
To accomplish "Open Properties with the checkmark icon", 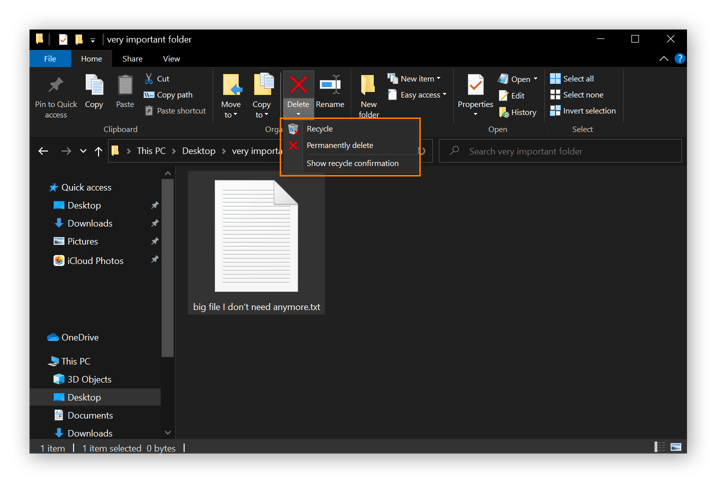I will (475, 86).
